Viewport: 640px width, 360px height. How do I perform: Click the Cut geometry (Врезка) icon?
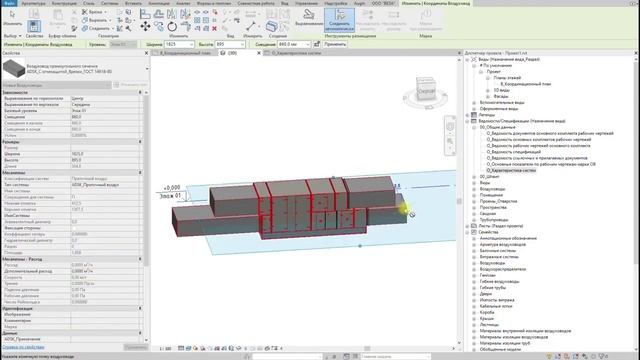[84, 12]
